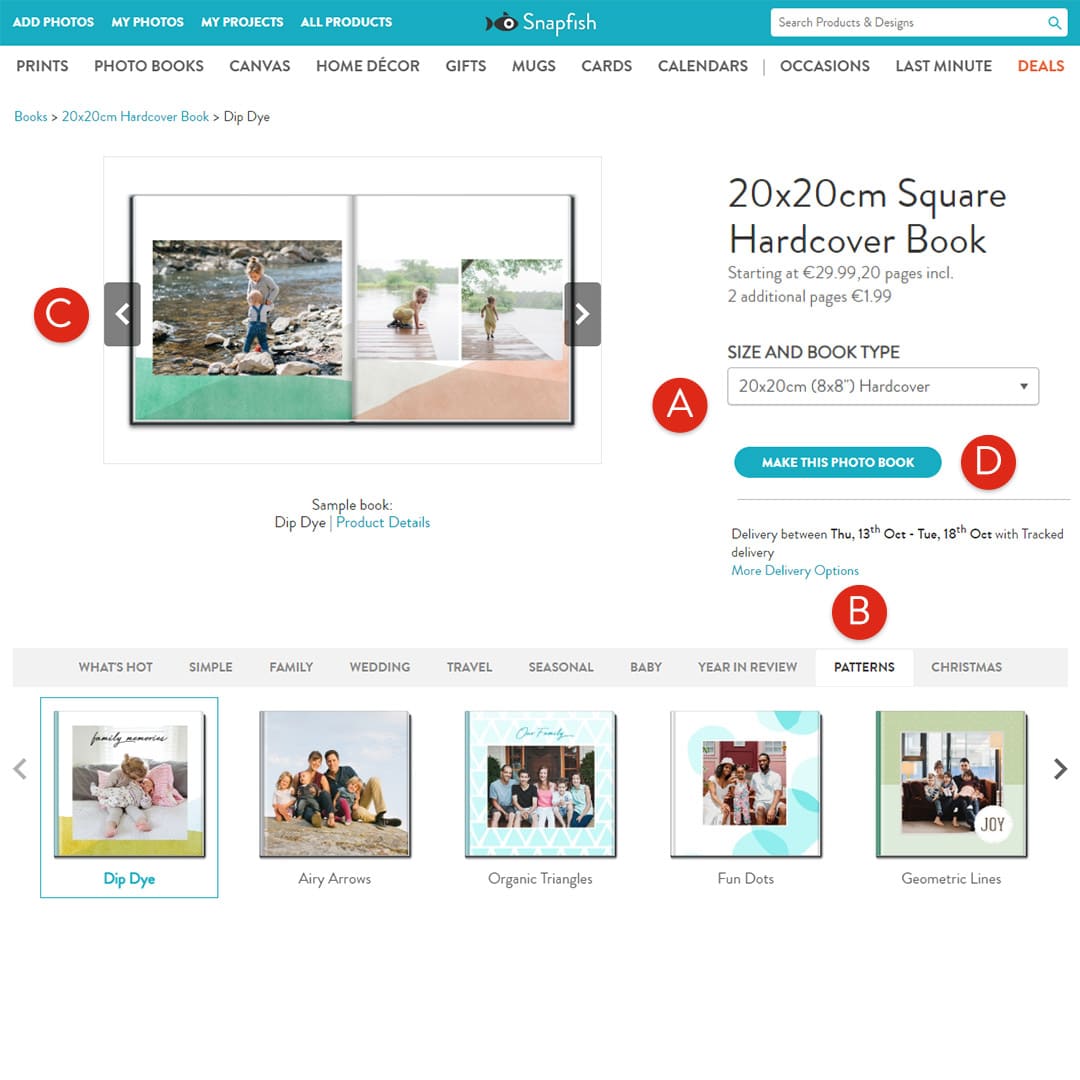
Task: Click the Search Products & Designs field
Action: coord(900,22)
